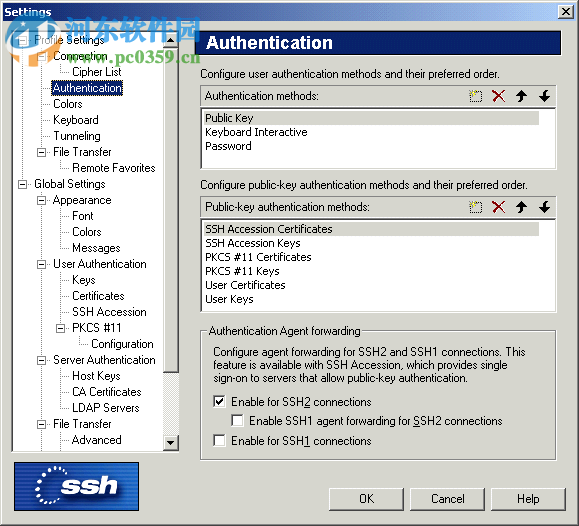Open Keys under User Authentication
The image size is (579, 526).
pos(84,280)
